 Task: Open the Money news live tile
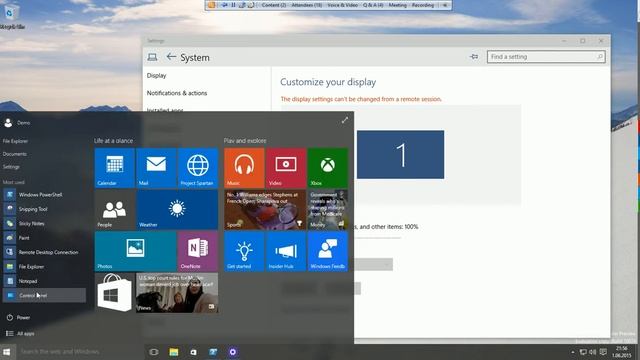[328, 209]
